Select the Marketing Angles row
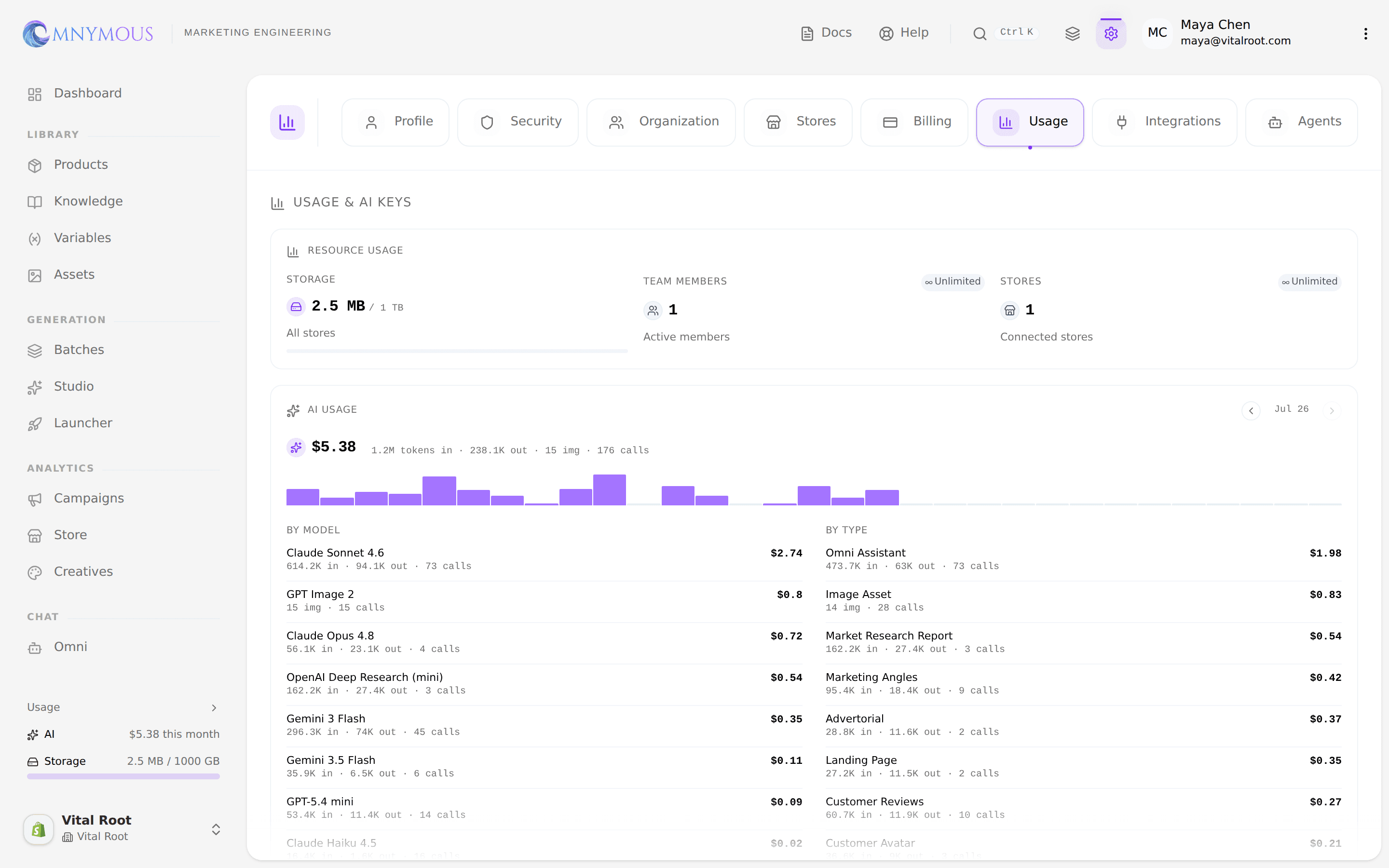Screen dimensions: 1389x868 tap(1083, 683)
